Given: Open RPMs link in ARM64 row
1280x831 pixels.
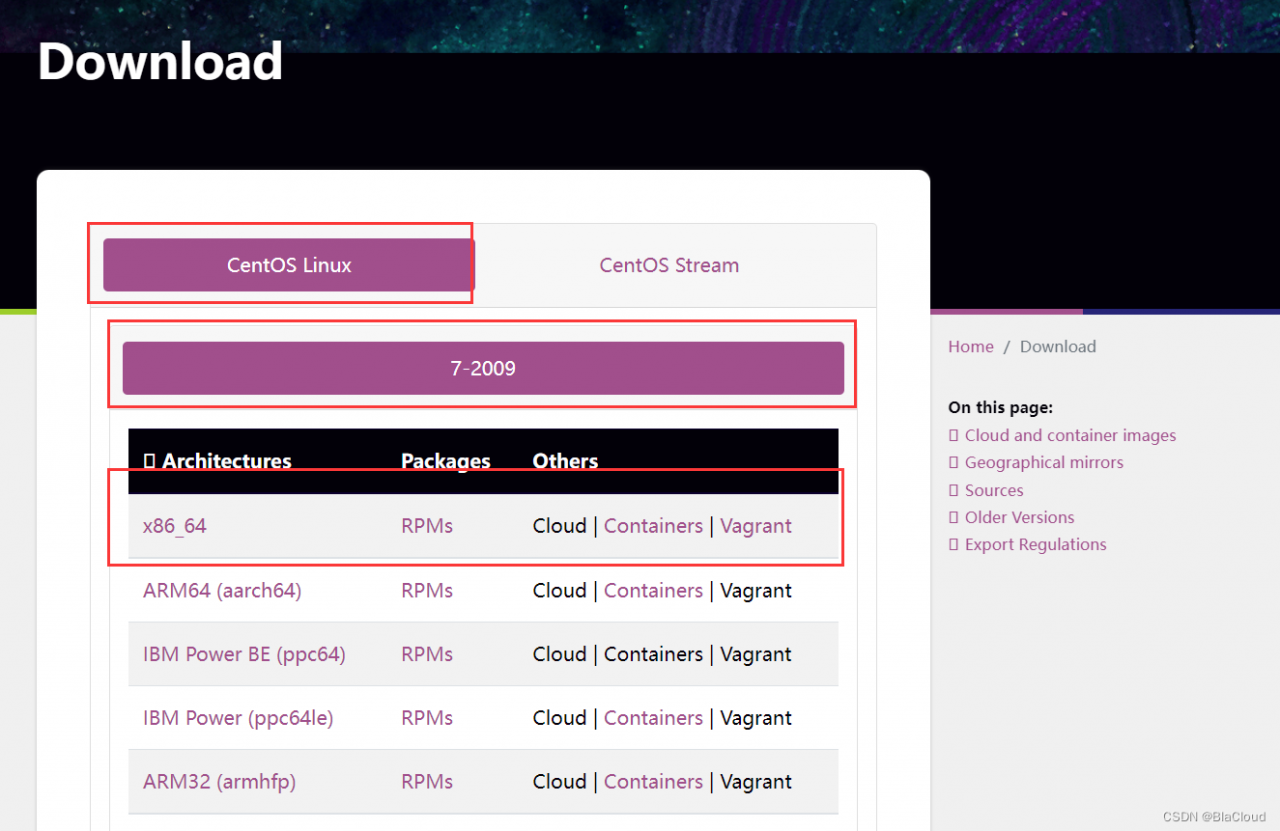Looking at the screenshot, I should [x=427, y=590].
